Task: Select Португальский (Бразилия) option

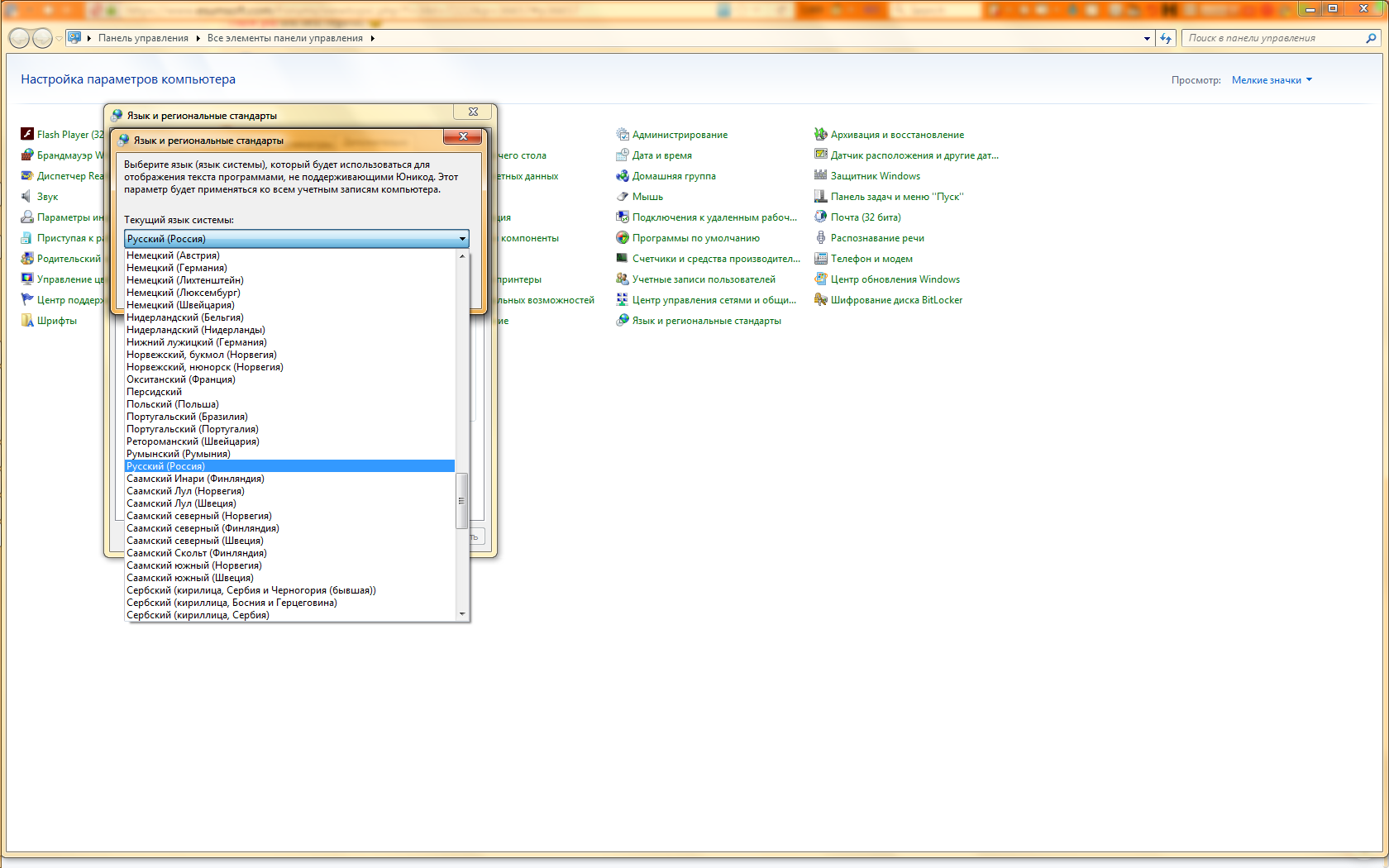Action: click(289, 417)
